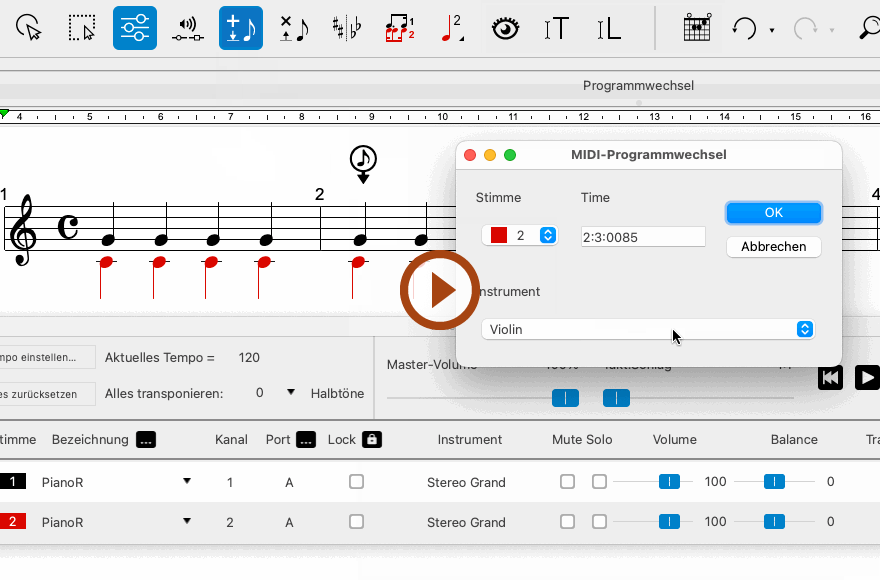Enable Mute checkbox on track 2
Screen dimensions: 880x580
coord(567,522)
